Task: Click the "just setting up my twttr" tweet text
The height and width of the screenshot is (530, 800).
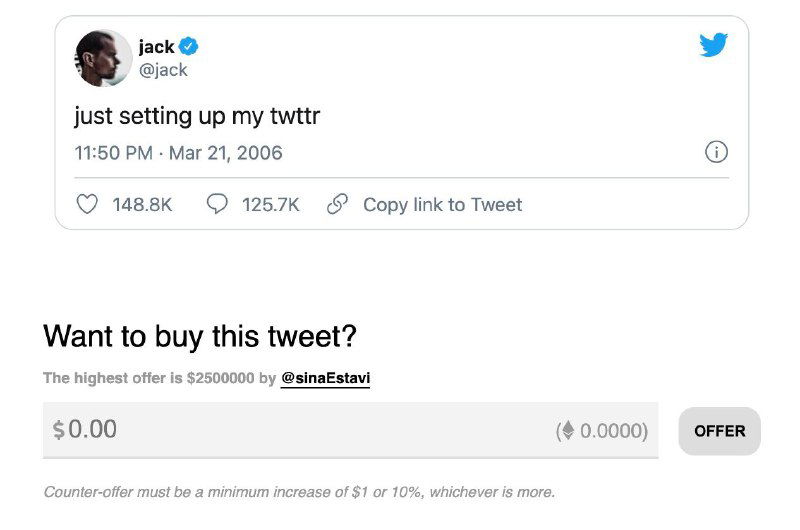Action: (197, 116)
